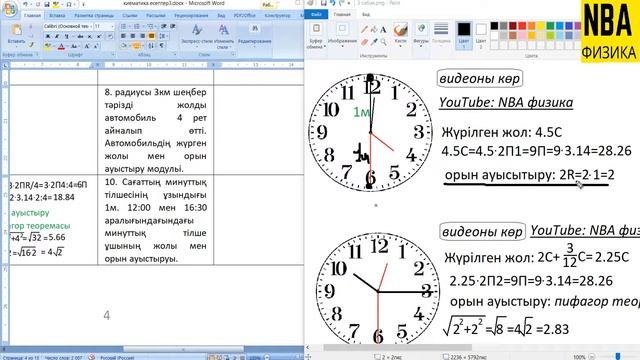This screenshot has width=640, height=360.
Task: Click Paint's zoom out minus button
Action: 593,357
